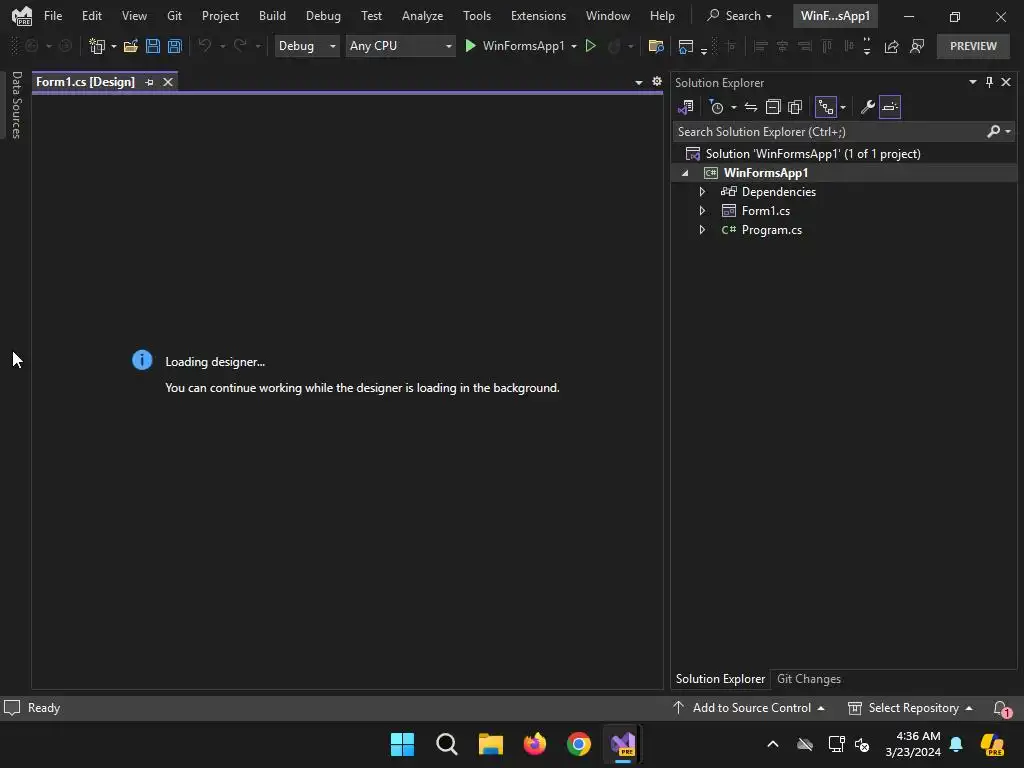Click Start Without Debugging outline play icon
This screenshot has width=1024, height=768.
(590, 46)
